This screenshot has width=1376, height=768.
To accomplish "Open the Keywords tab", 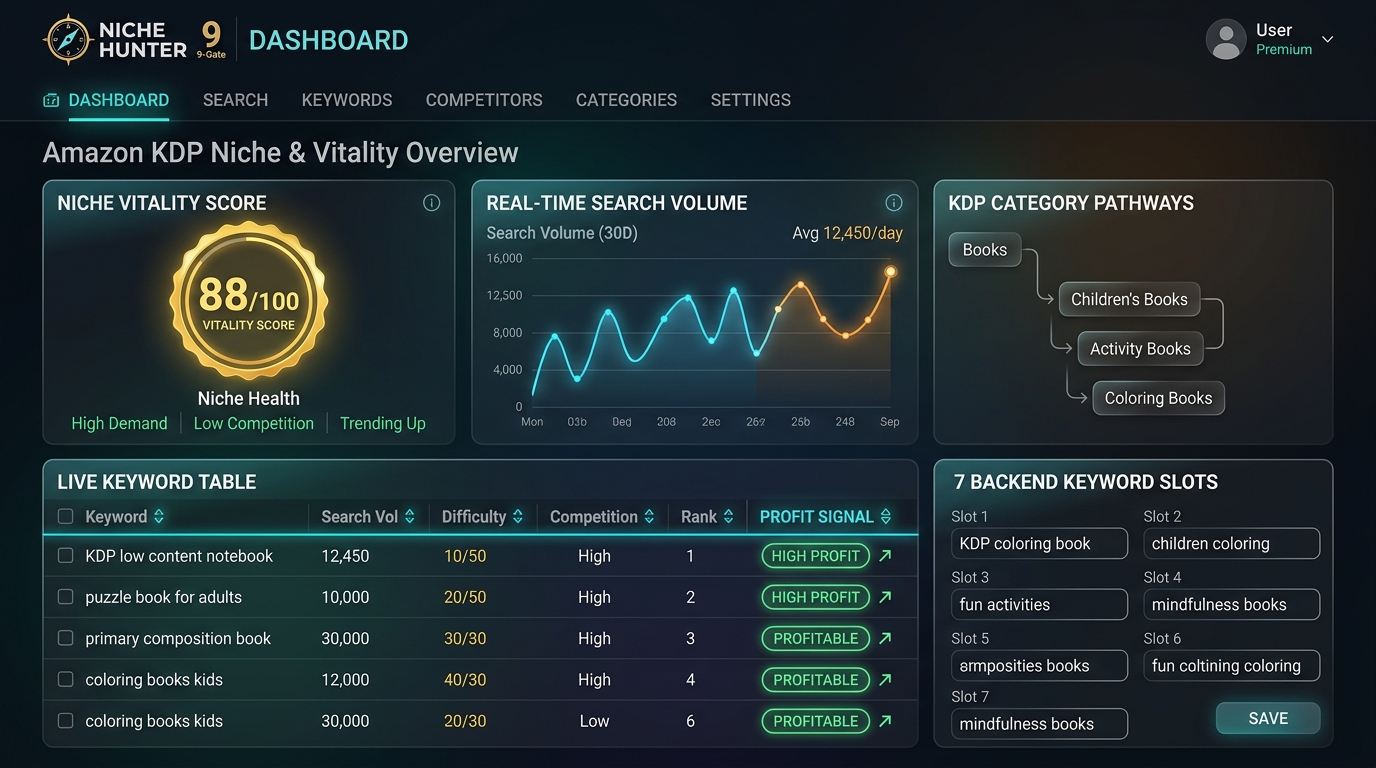I will 347,100.
